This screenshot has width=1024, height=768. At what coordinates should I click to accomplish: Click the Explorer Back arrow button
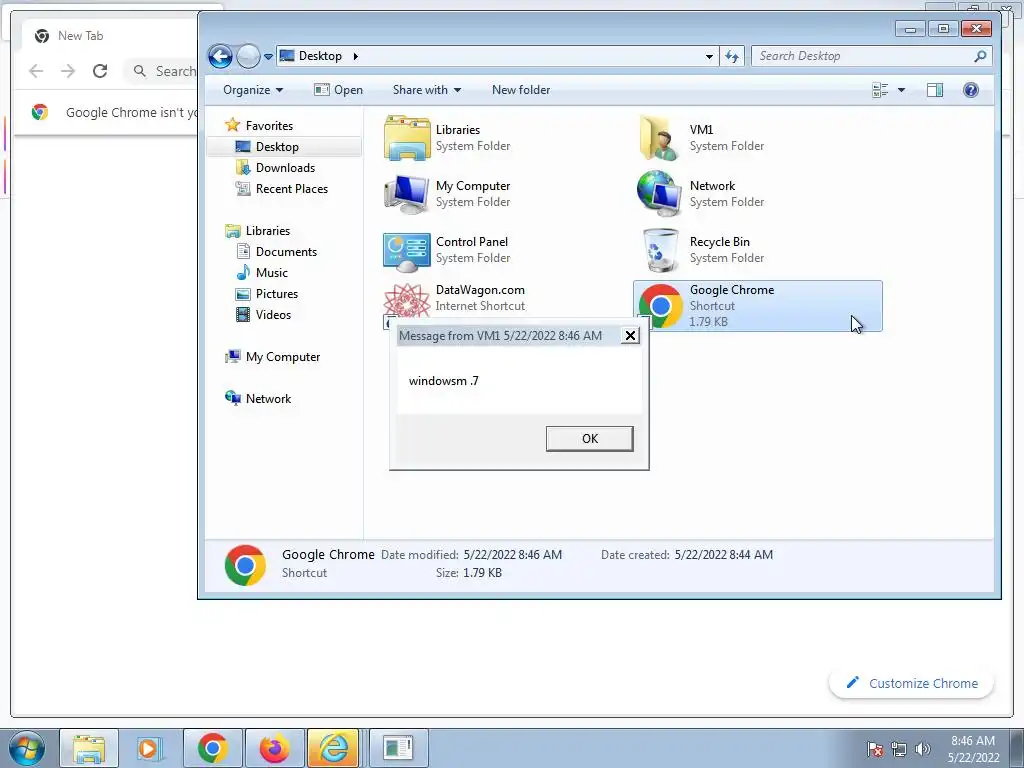221,57
